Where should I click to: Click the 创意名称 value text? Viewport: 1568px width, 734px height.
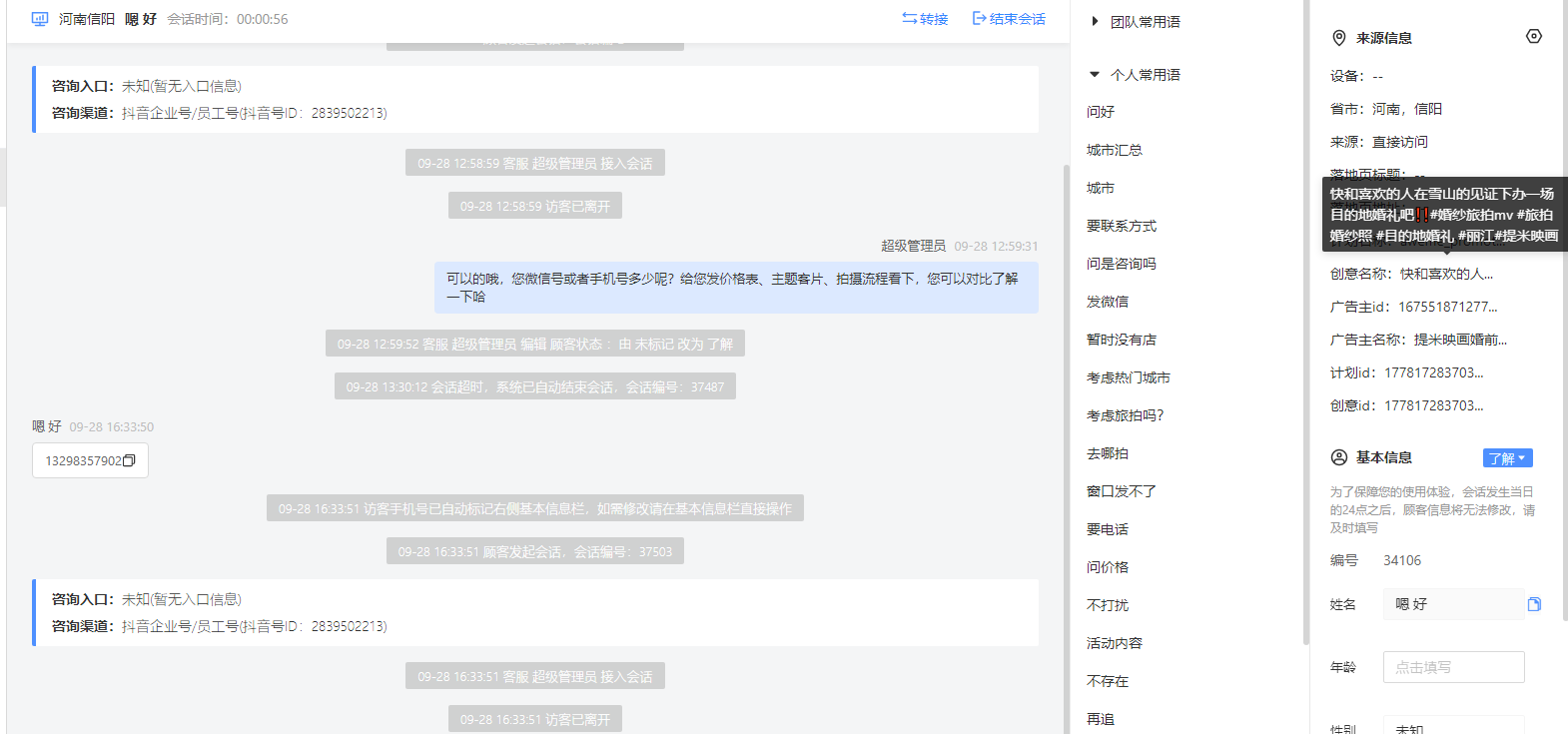pos(1446,274)
